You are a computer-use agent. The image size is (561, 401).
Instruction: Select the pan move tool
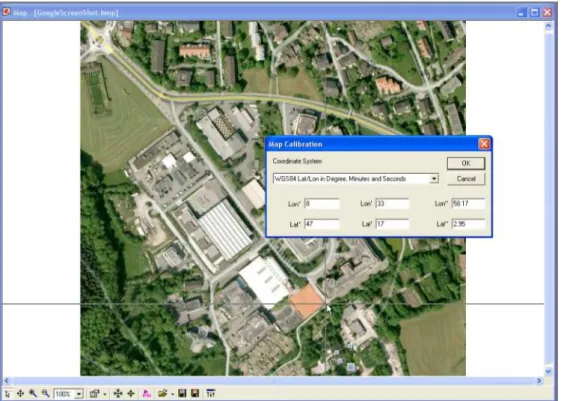click(20, 393)
